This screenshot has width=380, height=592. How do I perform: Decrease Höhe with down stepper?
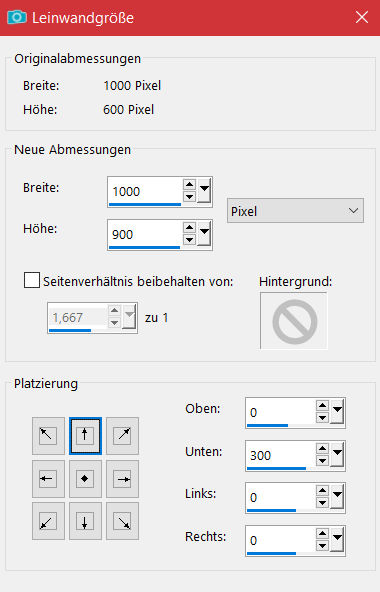click(x=189, y=239)
